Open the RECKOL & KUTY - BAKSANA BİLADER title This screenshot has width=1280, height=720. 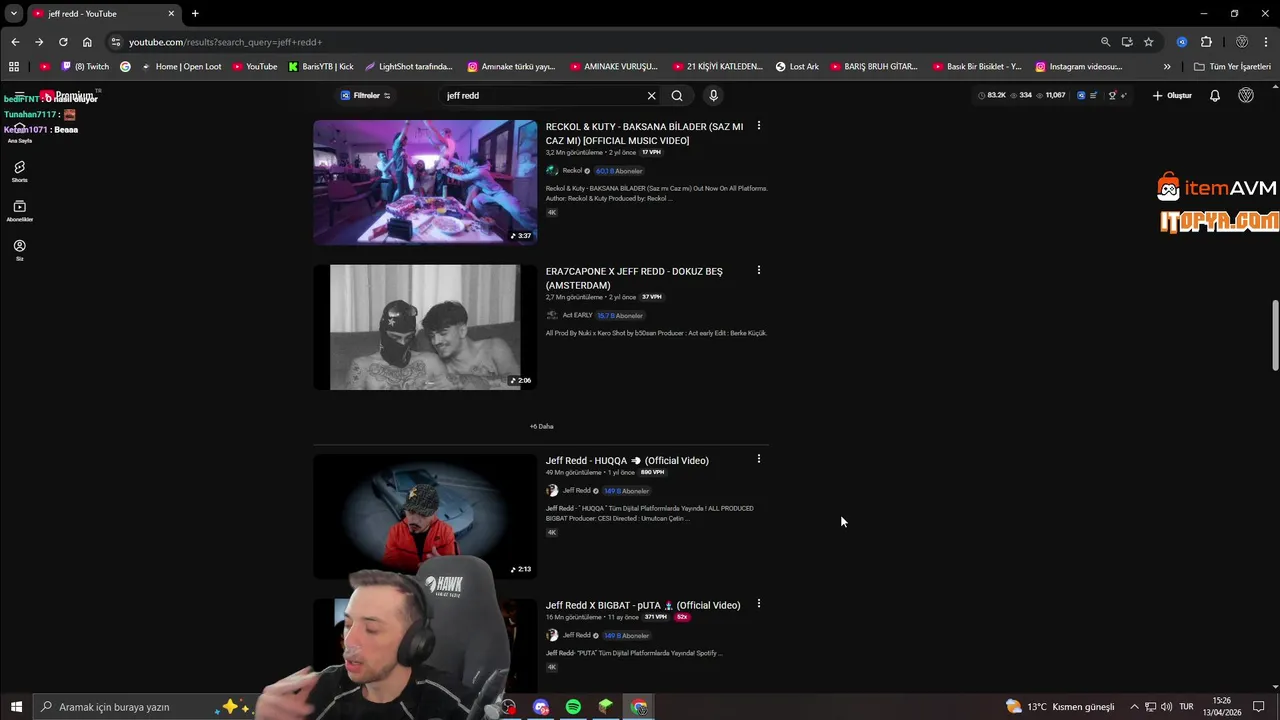[x=644, y=134]
